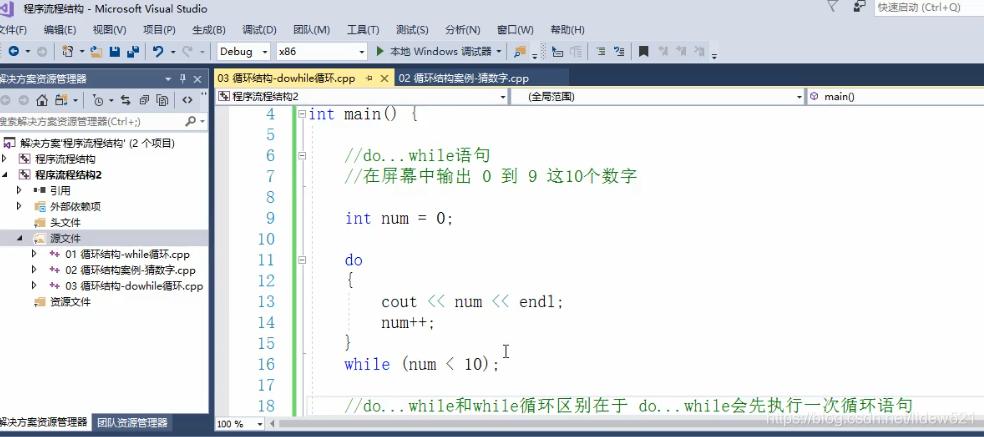The width and height of the screenshot is (984, 437).
Task: Start debugging with the green play arrow
Action: [x=380, y=51]
